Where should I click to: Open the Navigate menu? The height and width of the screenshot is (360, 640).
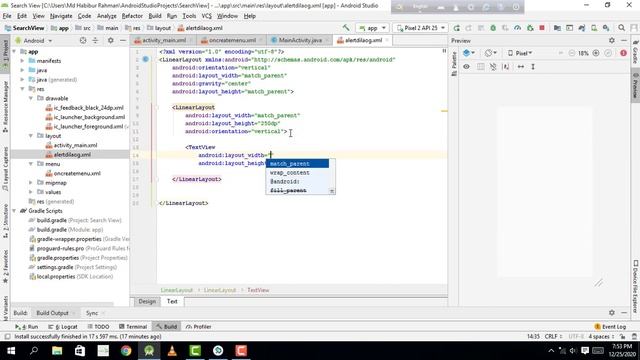click(61, 16)
